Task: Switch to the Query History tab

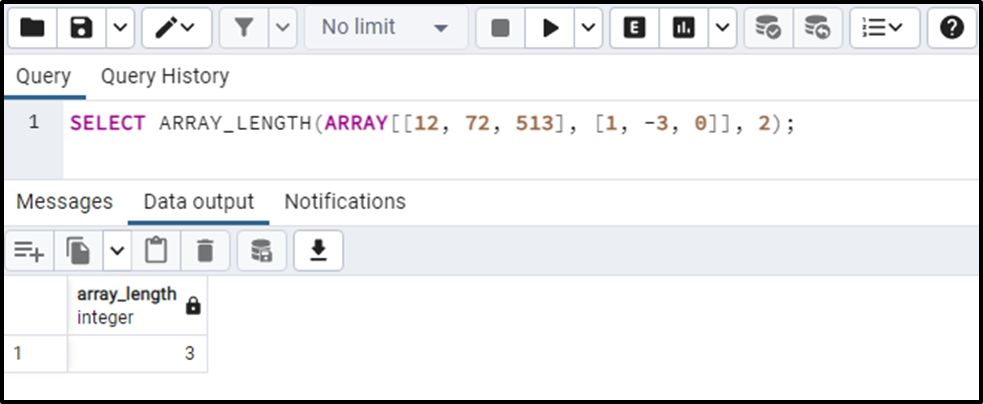Action: point(165,77)
